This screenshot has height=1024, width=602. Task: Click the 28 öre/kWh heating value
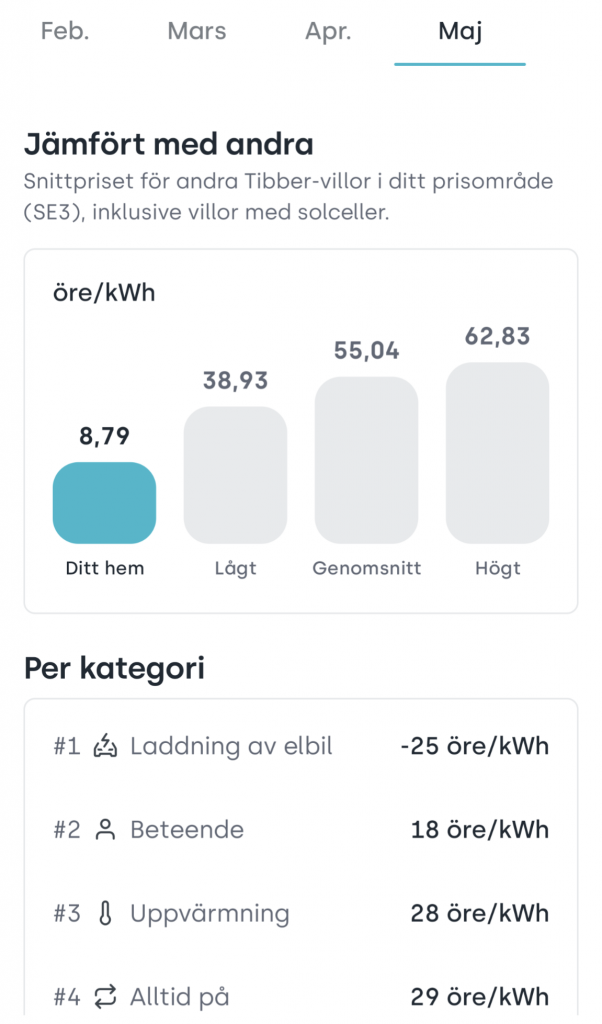click(480, 913)
